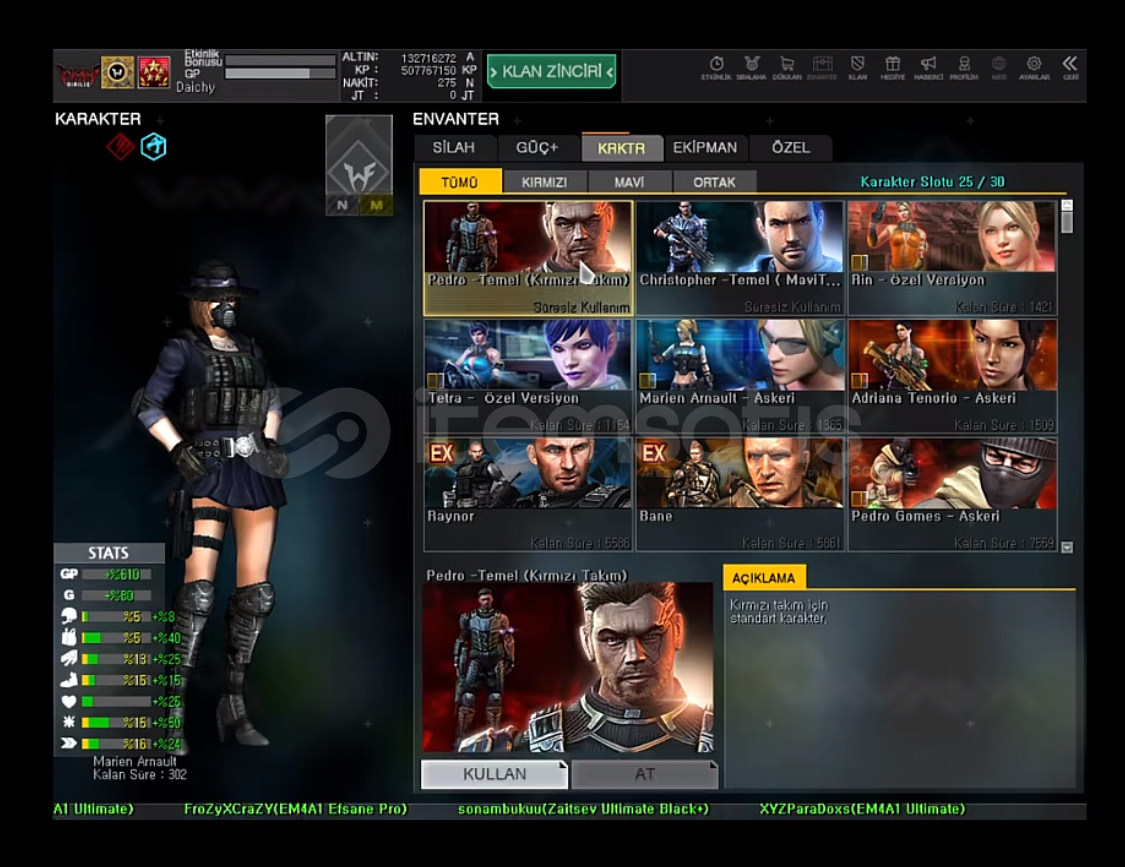The image size is (1125, 867).
Task: Click the EX badge on Bane card
Action: pos(654,454)
